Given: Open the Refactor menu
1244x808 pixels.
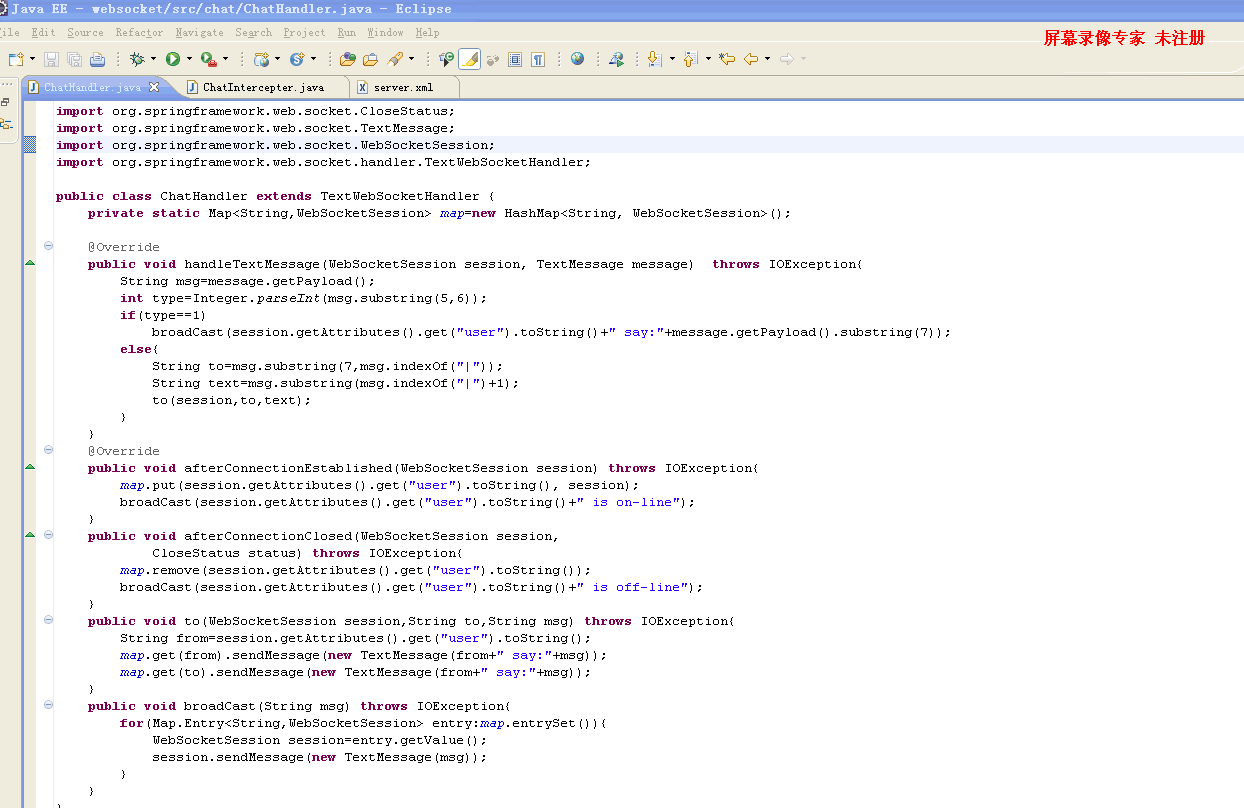Looking at the screenshot, I should (139, 32).
